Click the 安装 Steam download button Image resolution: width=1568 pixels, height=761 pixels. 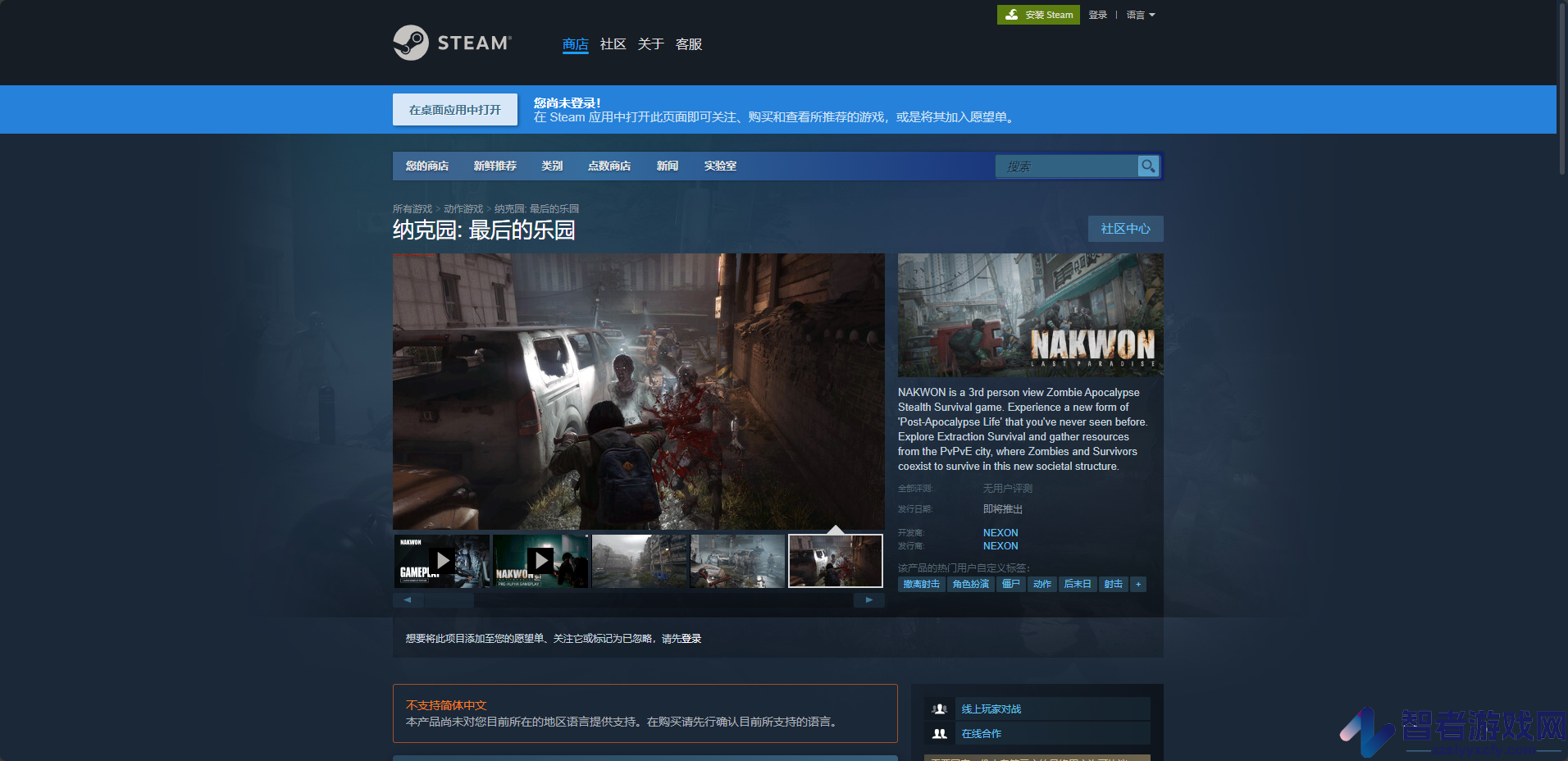(1038, 15)
